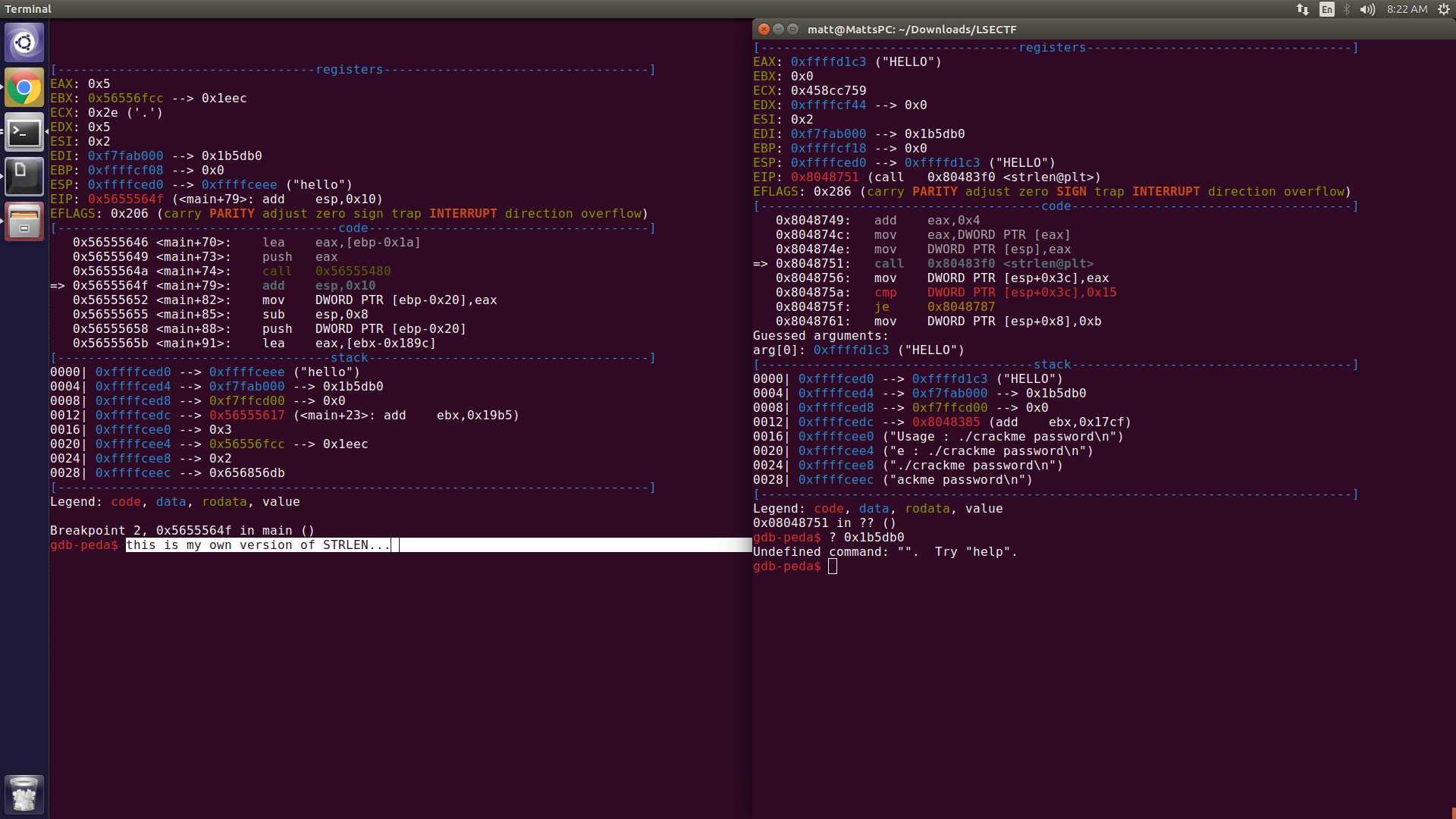Viewport: 1456px width, 819px height.
Task: Open the Ubuntu Dash search launcher
Action: pyautogui.click(x=24, y=42)
